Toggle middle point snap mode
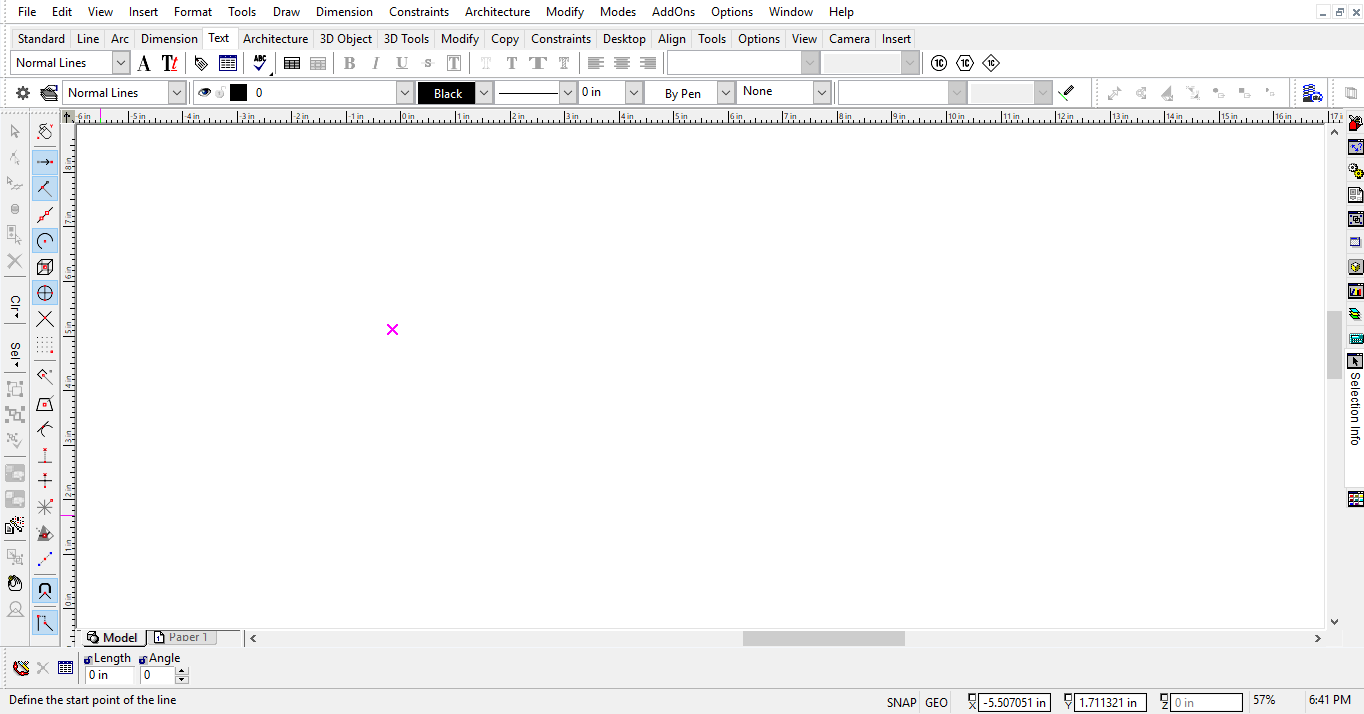 45,214
